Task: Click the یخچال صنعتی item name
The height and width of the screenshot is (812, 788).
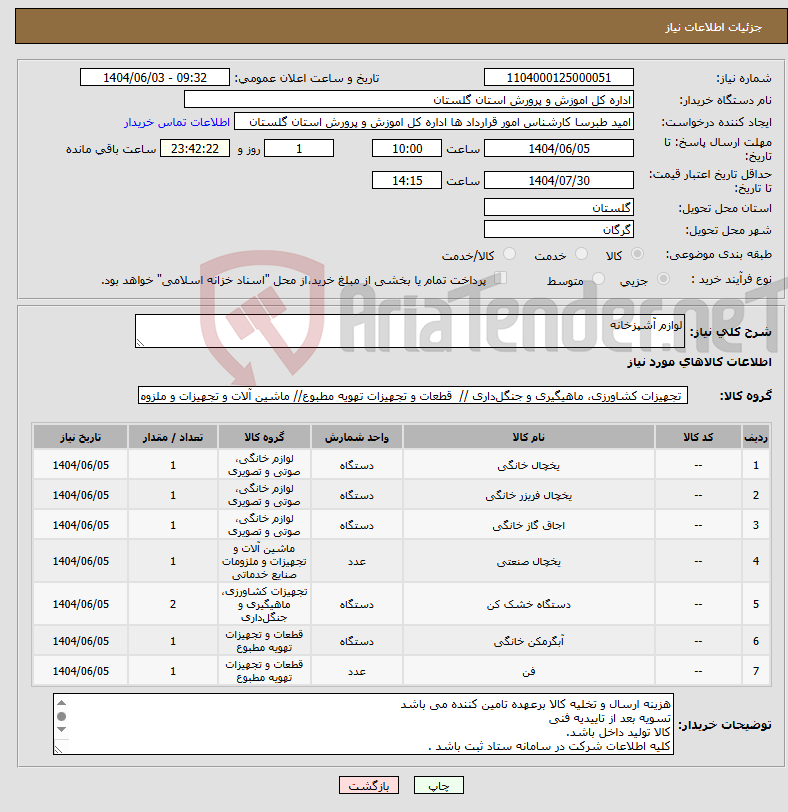Action: coord(529,561)
